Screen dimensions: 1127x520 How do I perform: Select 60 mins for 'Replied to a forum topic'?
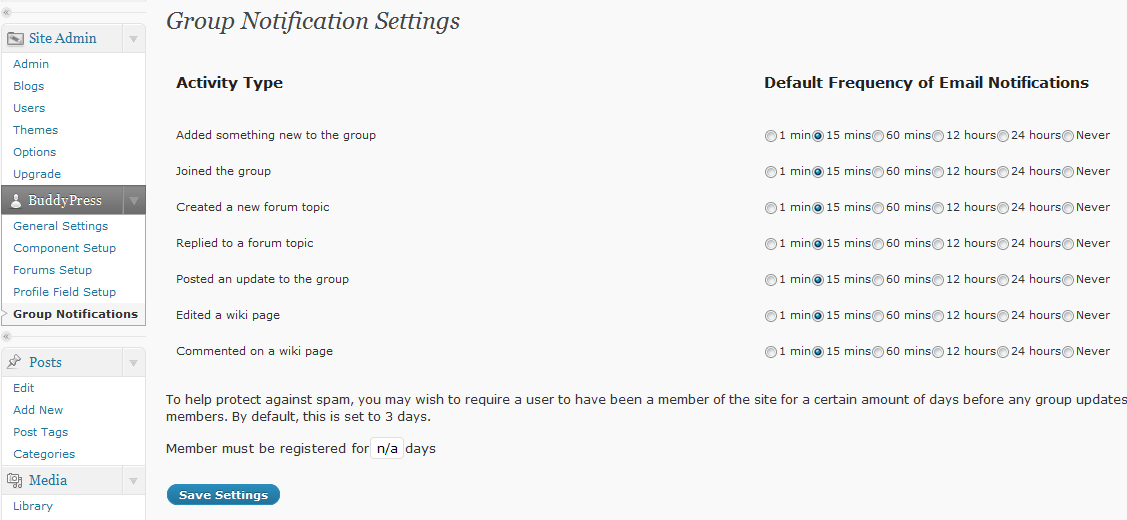coord(878,244)
